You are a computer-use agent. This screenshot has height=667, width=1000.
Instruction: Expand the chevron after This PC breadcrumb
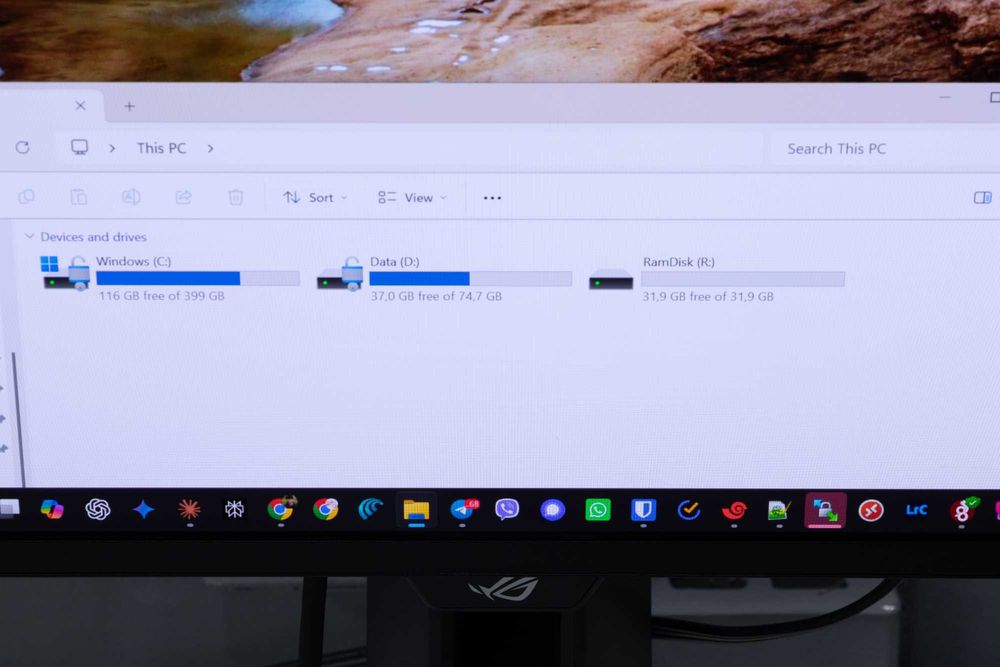pyautogui.click(x=210, y=149)
